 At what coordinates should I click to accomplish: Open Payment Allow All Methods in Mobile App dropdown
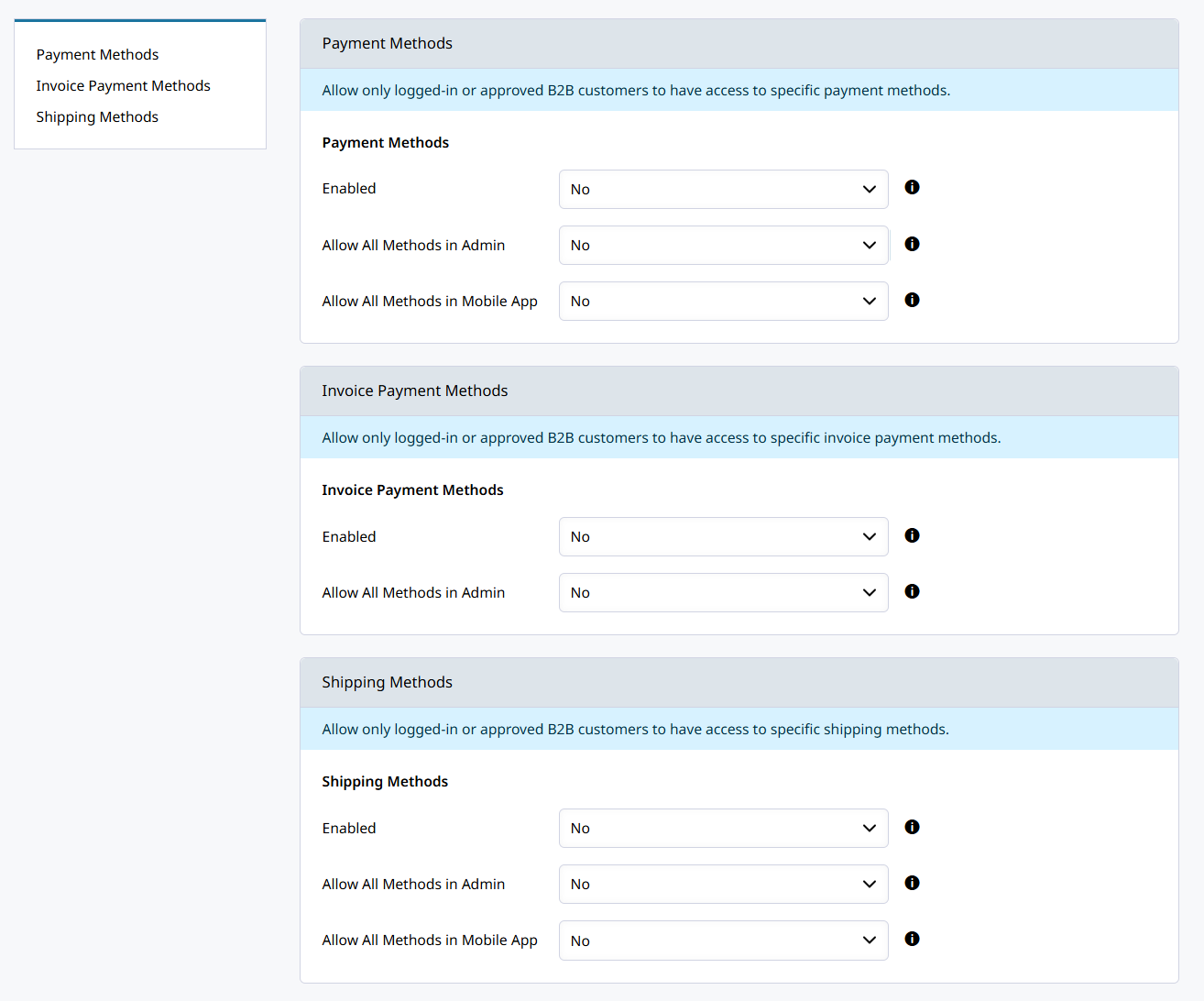tap(724, 301)
